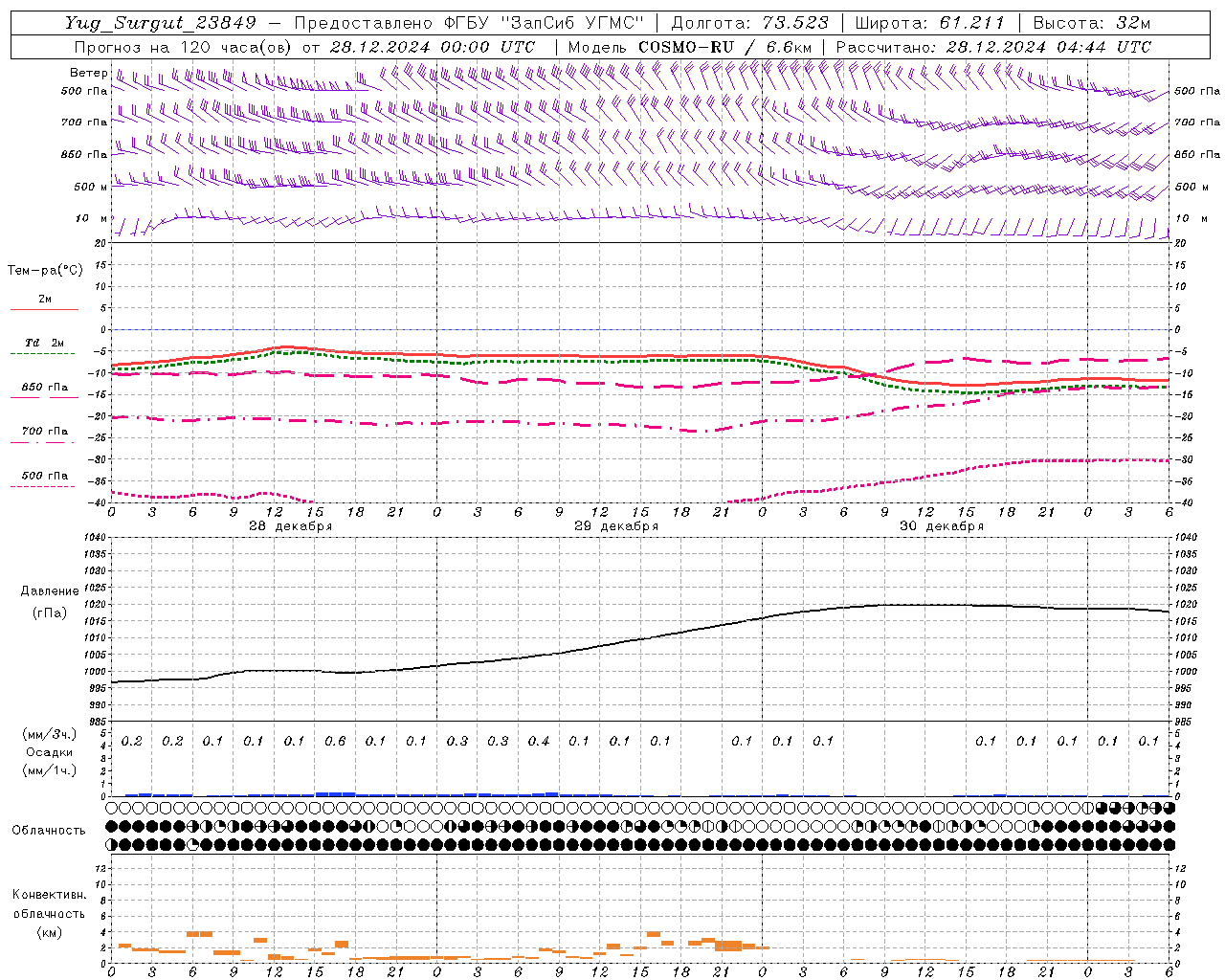This screenshot has width=1225, height=980.
Task: Click the Давление panel label
Action: [x=50, y=590]
